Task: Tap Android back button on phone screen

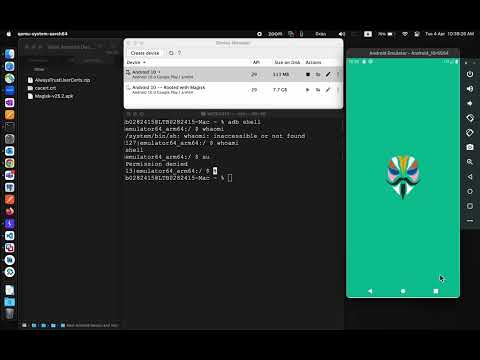Action: click(370, 291)
